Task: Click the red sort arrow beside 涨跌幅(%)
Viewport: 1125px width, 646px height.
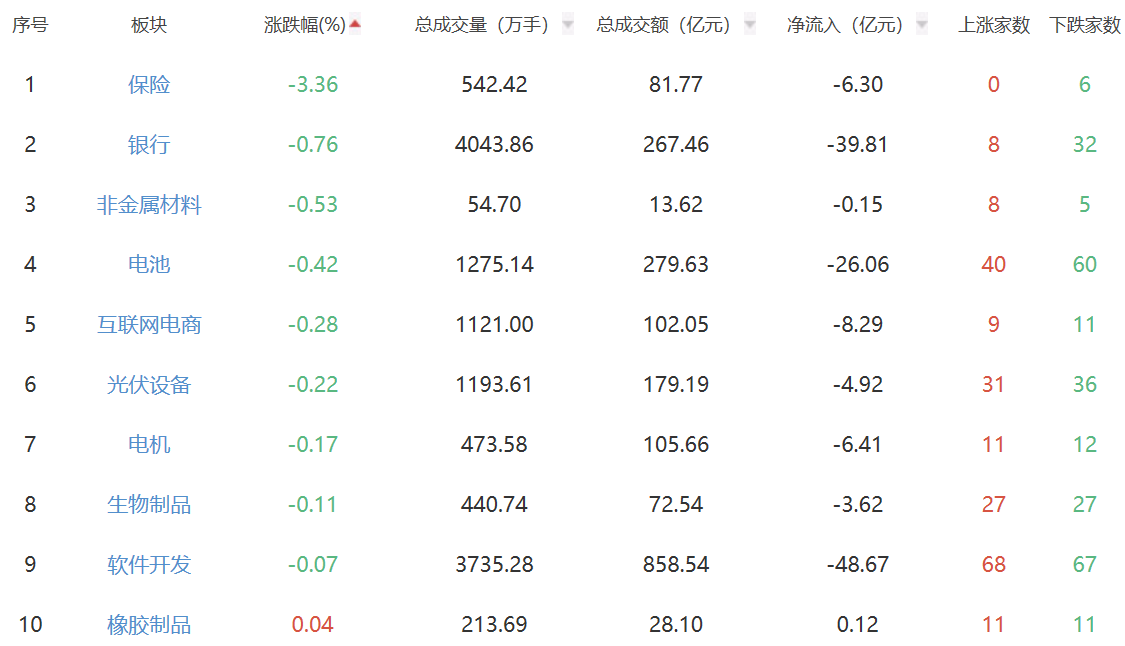Action: pyautogui.click(x=355, y=24)
